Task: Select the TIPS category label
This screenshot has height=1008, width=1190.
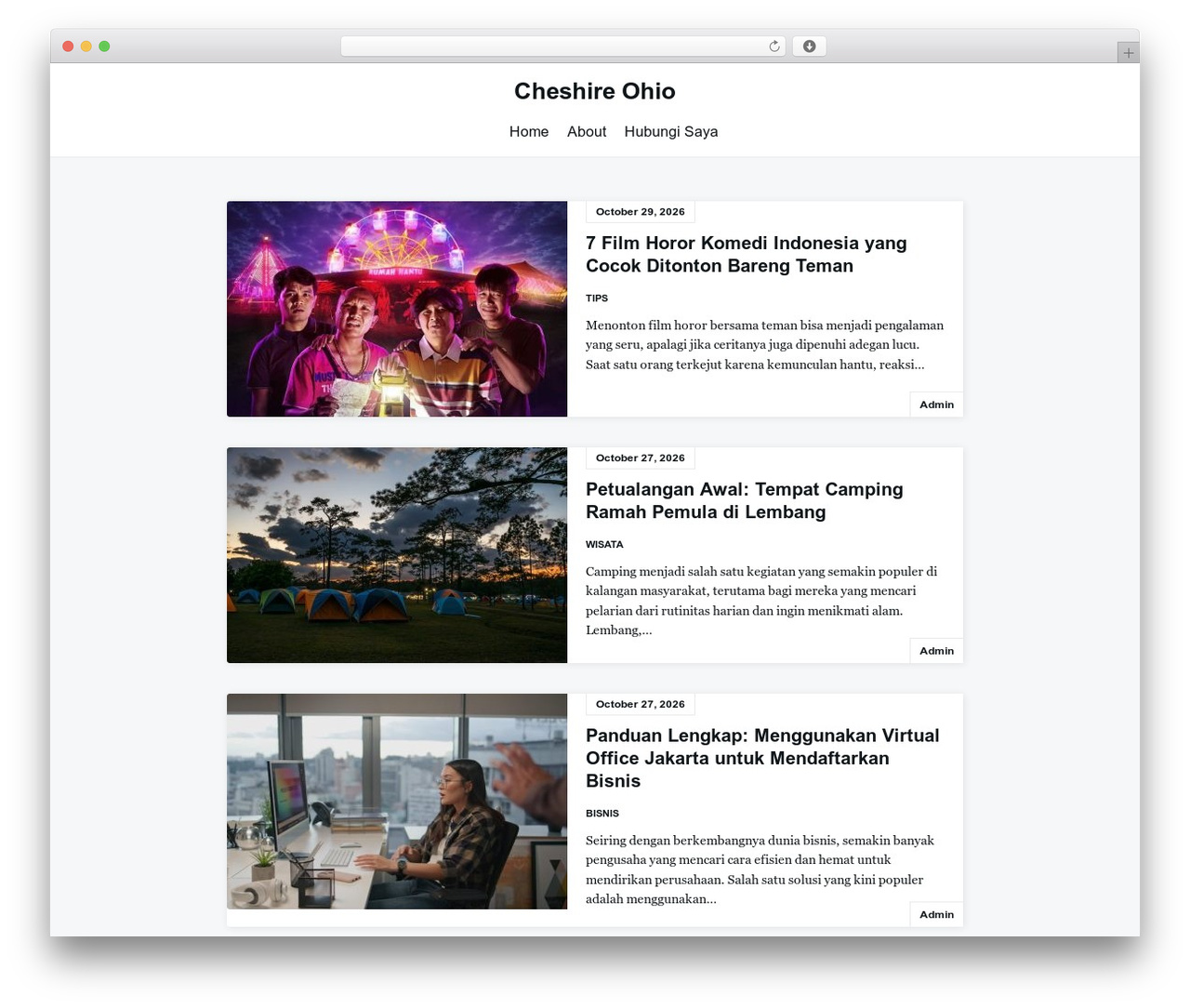Action: click(597, 298)
